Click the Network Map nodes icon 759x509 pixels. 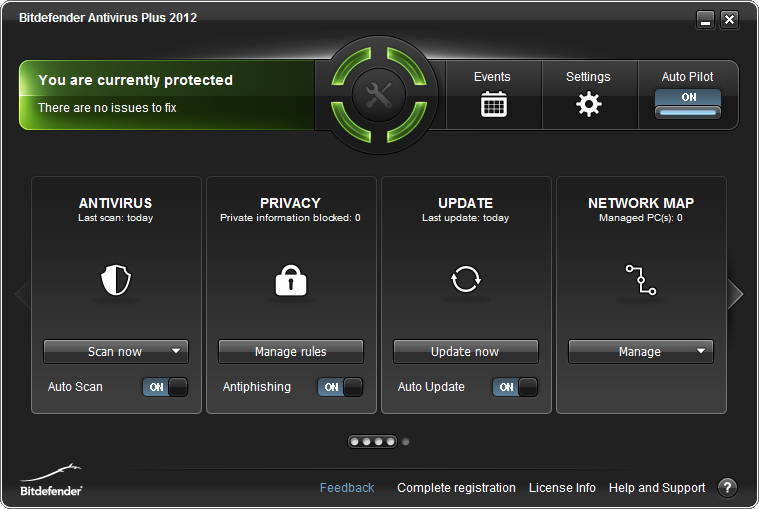[641, 281]
